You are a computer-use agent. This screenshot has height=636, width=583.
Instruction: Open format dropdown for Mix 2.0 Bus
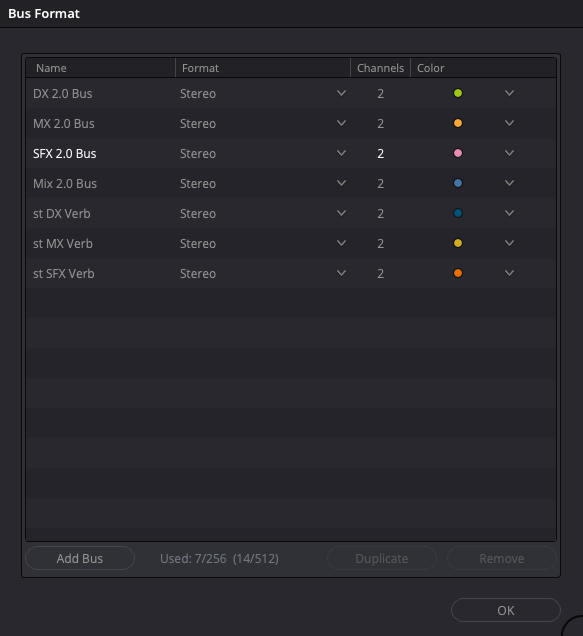(341, 183)
